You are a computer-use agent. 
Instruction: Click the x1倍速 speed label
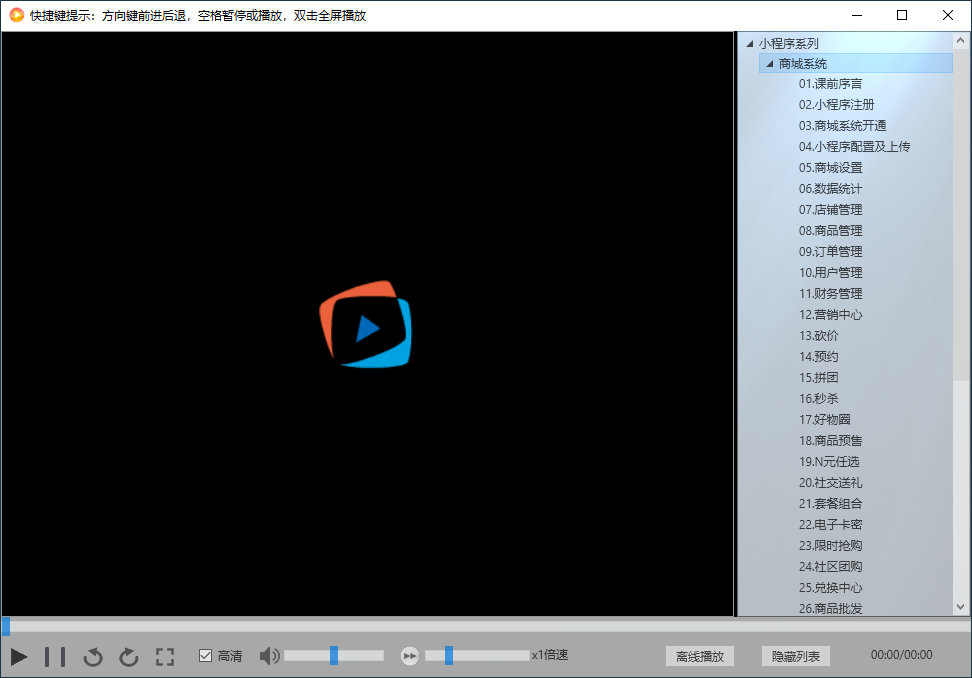point(550,655)
